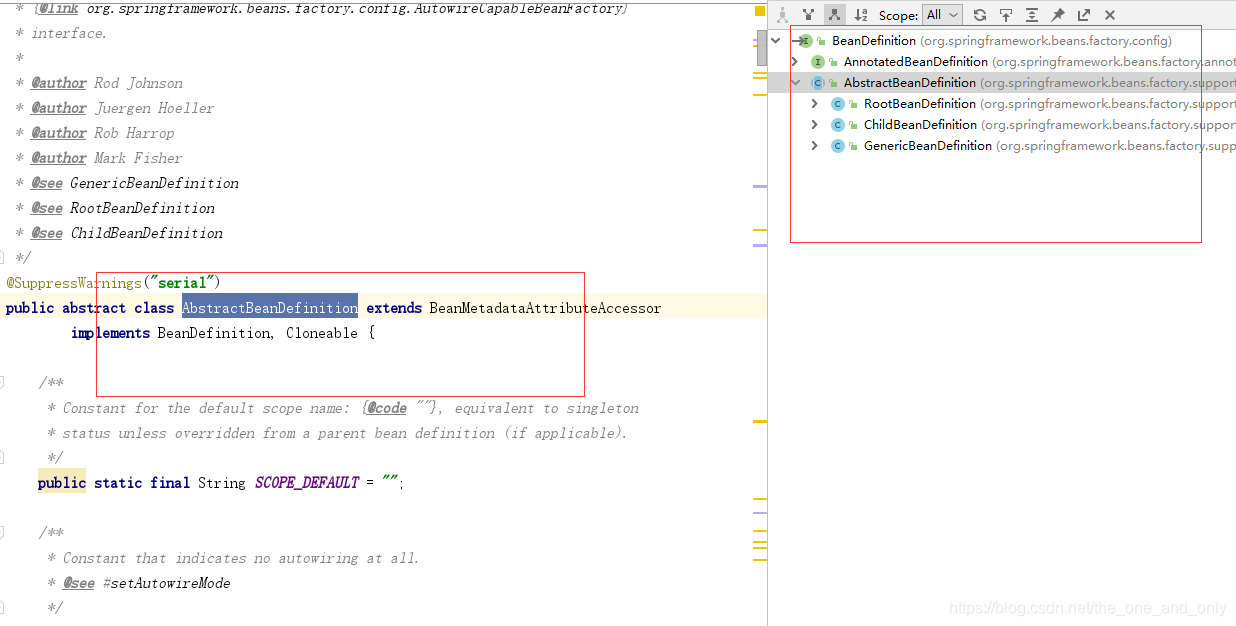Click the RootBeanDefinition class icon
This screenshot has height=626, width=1236.
pyautogui.click(x=838, y=104)
